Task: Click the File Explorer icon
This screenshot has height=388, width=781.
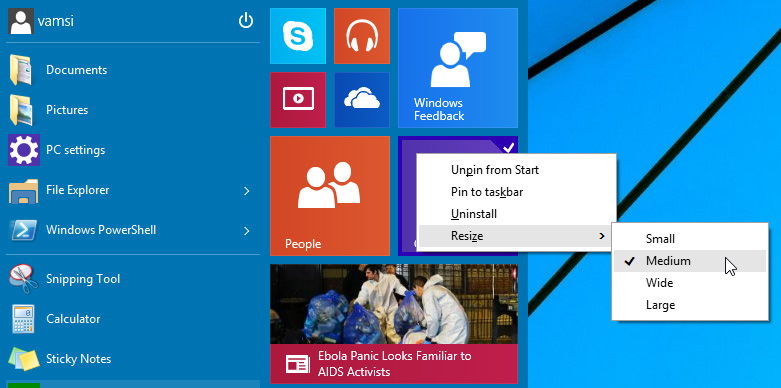Action: click(x=23, y=191)
